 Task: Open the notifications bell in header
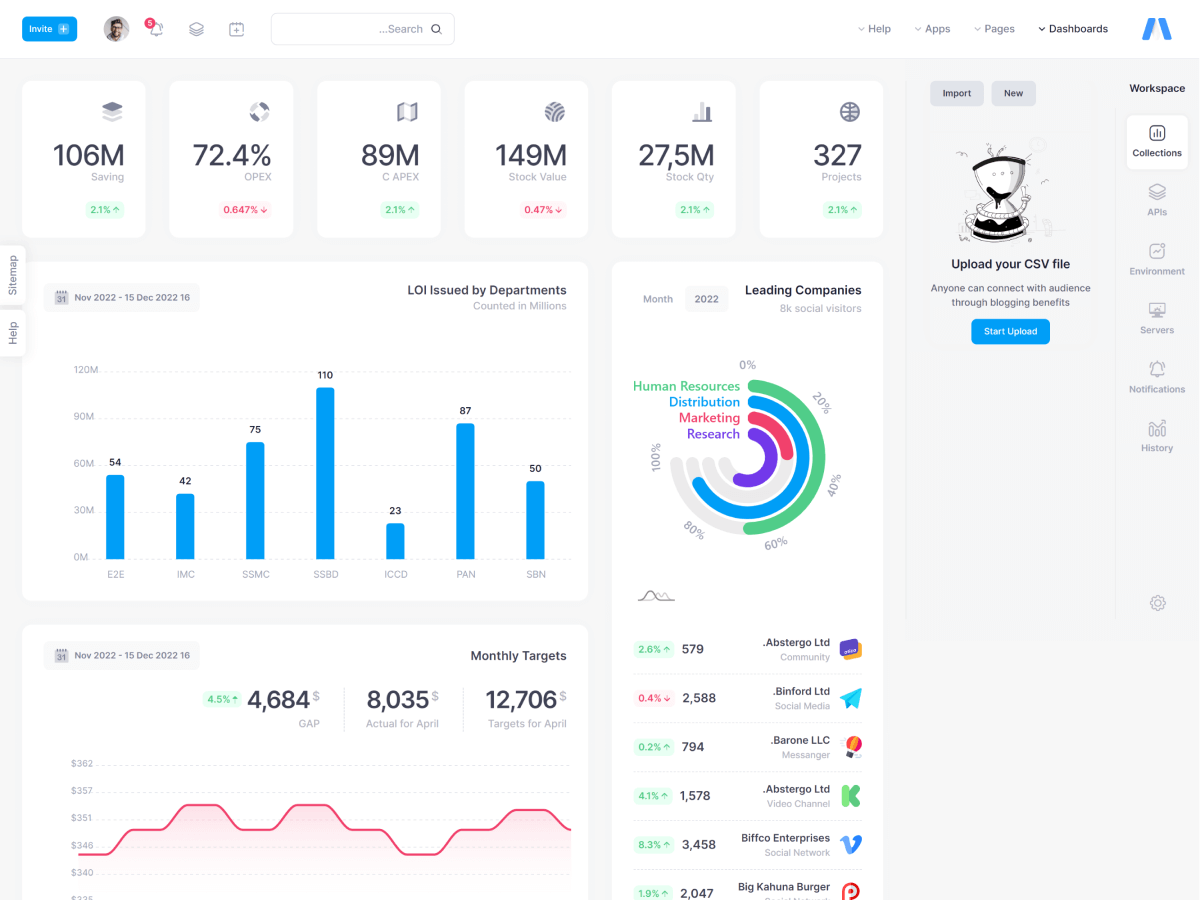click(155, 29)
